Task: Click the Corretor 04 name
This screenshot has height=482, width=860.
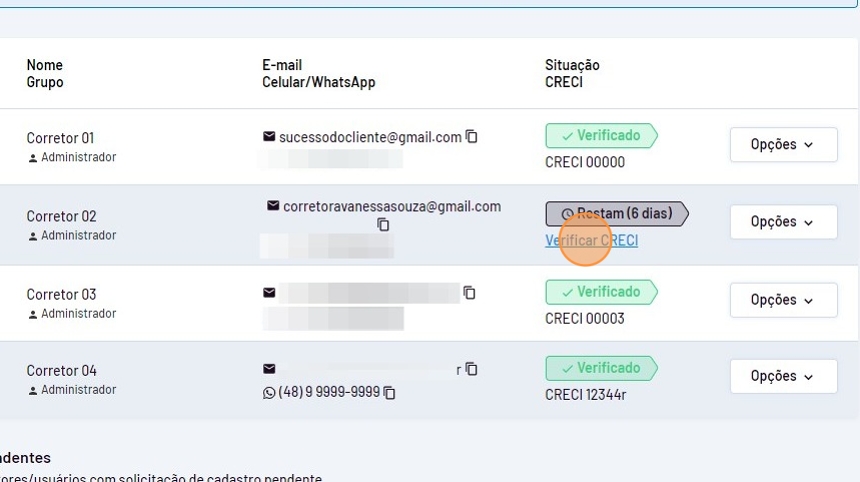Action: pyautogui.click(x=61, y=371)
